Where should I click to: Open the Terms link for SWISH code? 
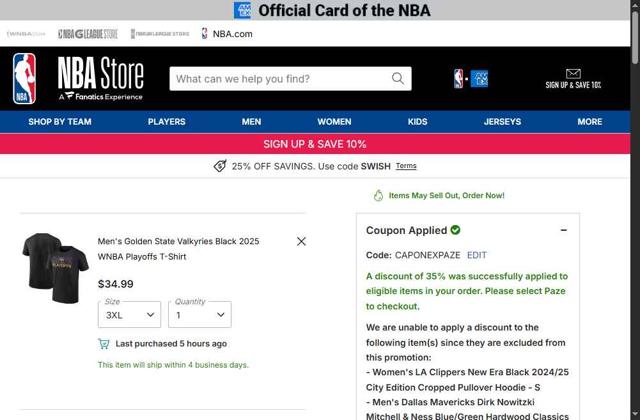pyautogui.click(x=406, y=166)
